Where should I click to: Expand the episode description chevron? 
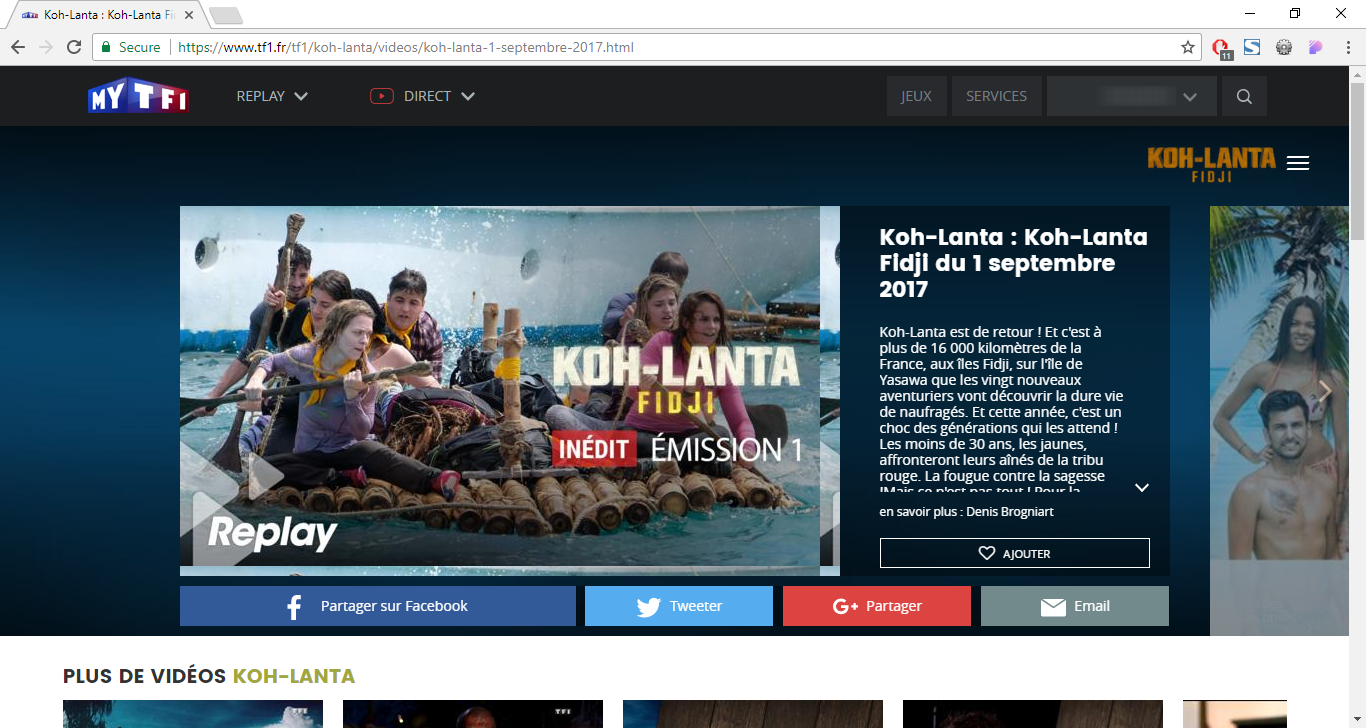click(1142, 488)
